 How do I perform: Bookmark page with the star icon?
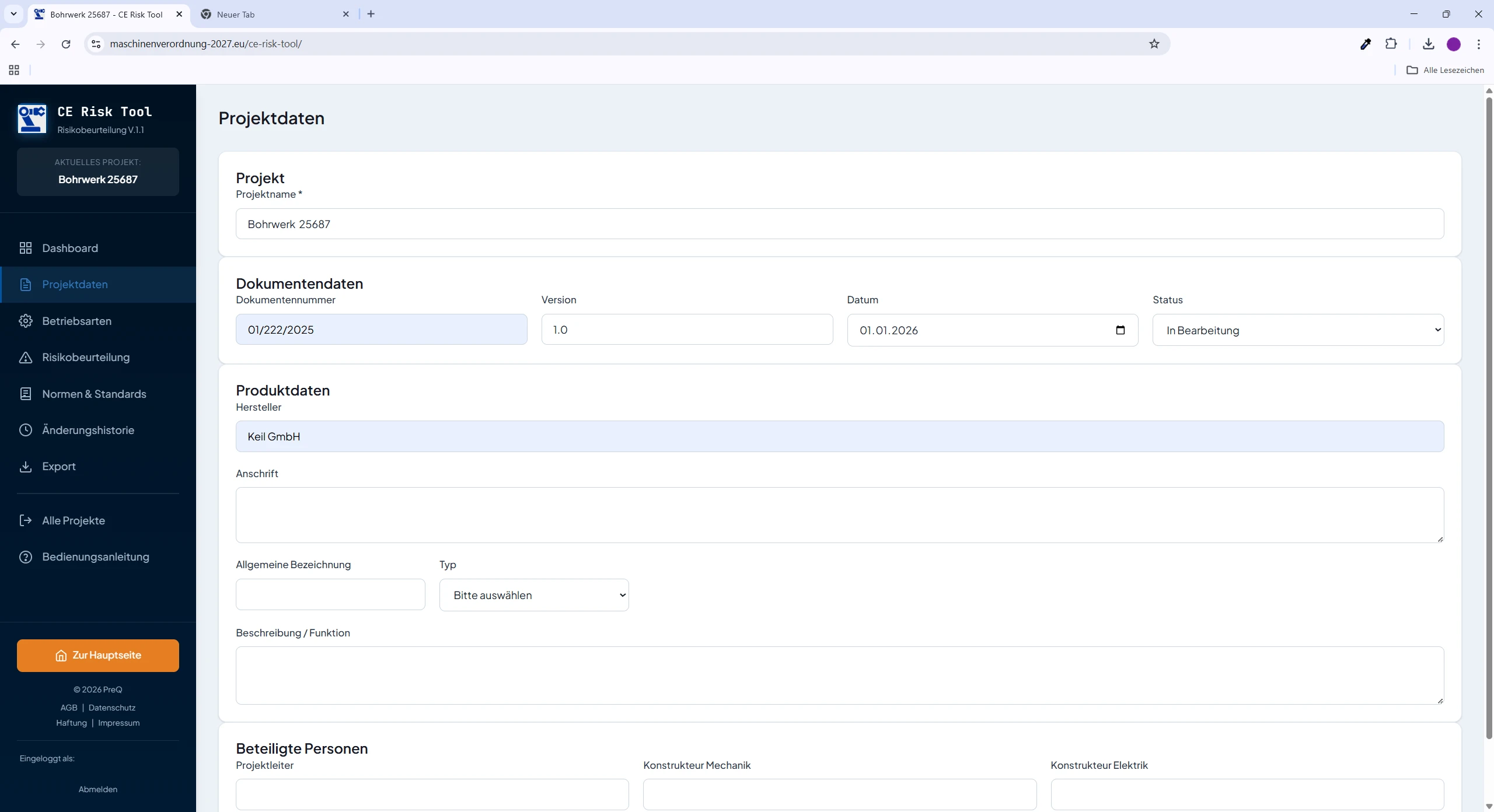coord(1154,44)
